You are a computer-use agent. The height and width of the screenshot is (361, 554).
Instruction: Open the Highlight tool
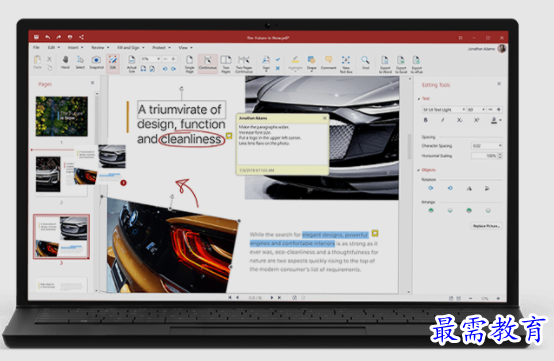295,63
